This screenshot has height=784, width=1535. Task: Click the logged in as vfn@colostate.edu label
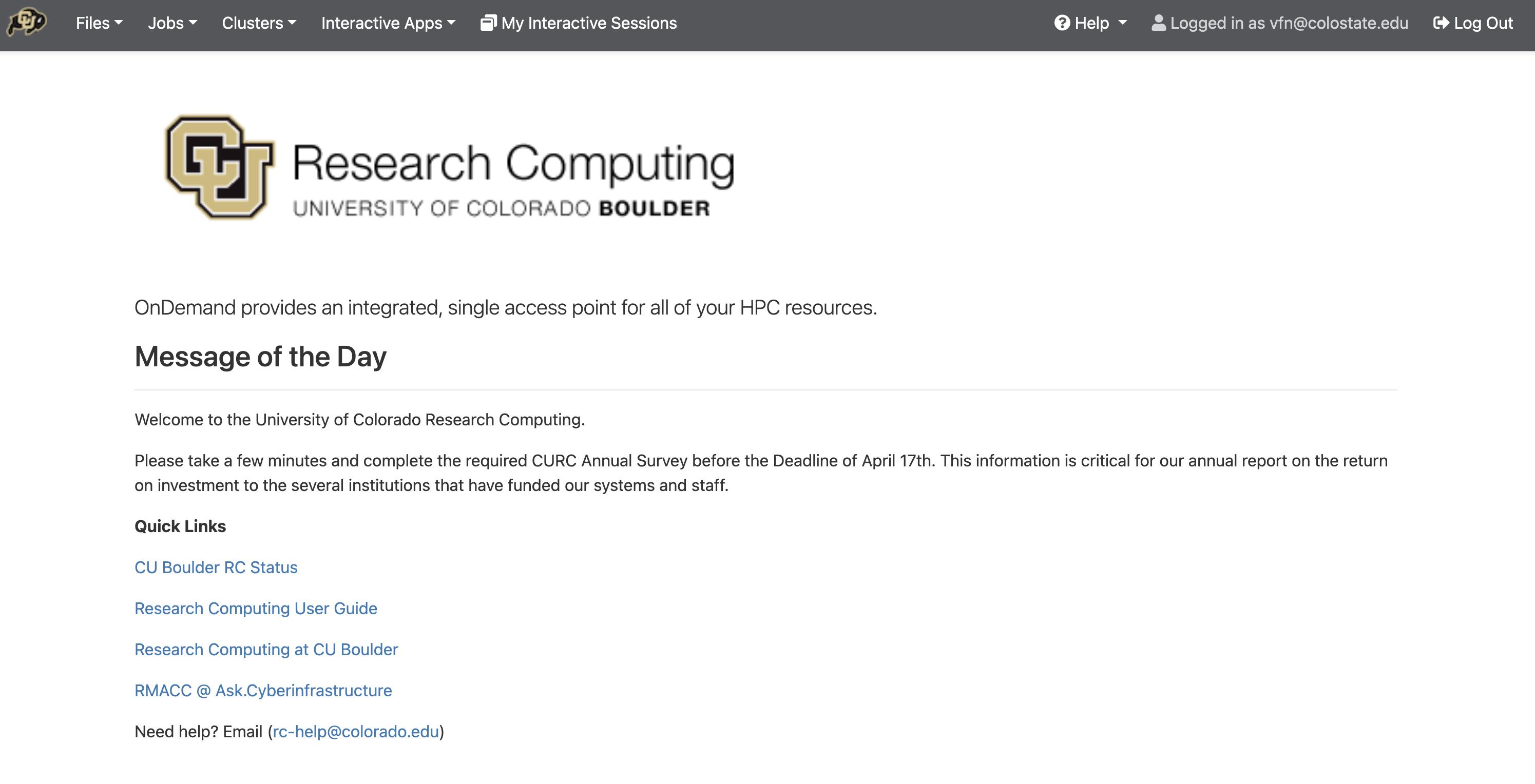pos(1289,23)
